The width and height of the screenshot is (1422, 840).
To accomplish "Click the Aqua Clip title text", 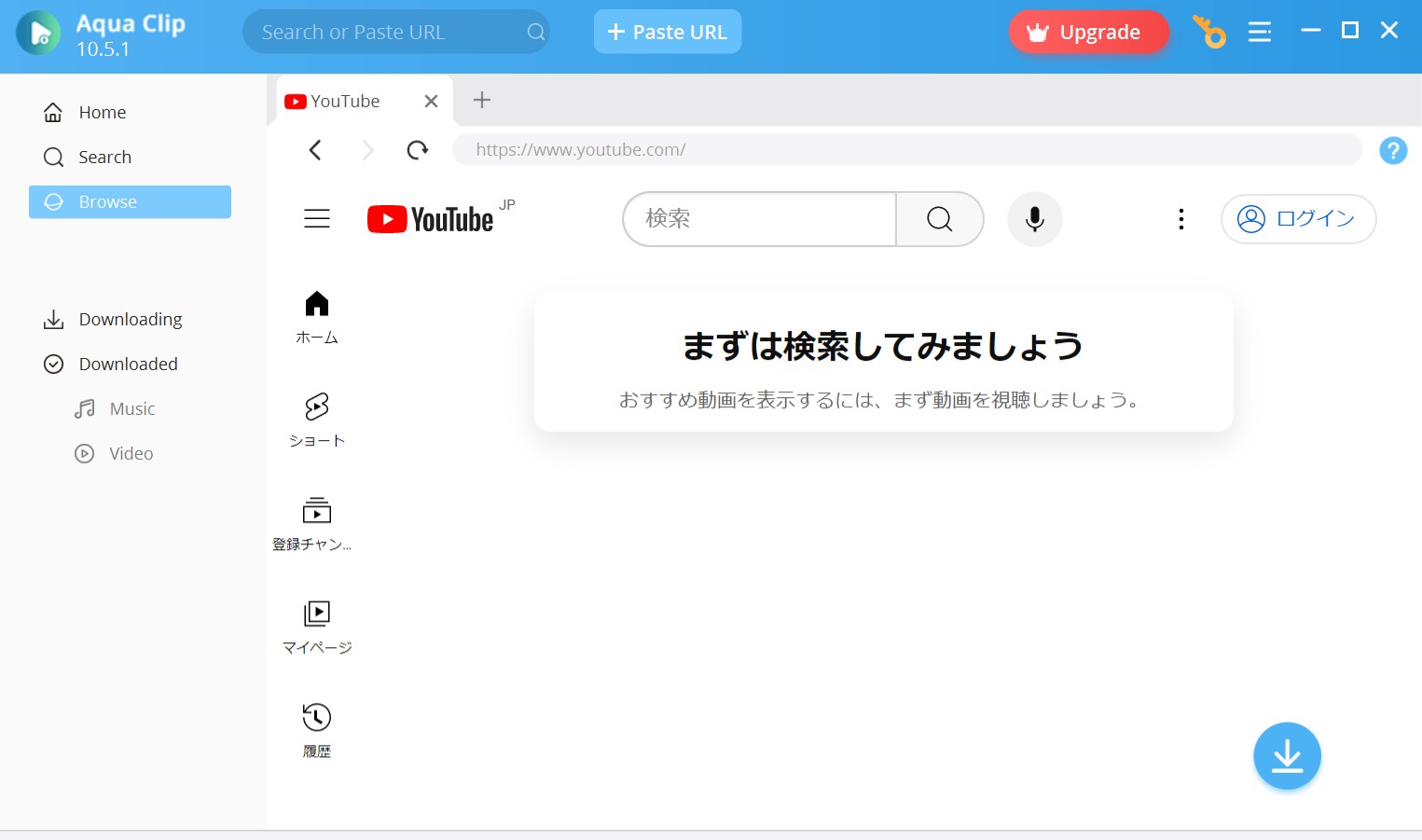I will 131,23.
